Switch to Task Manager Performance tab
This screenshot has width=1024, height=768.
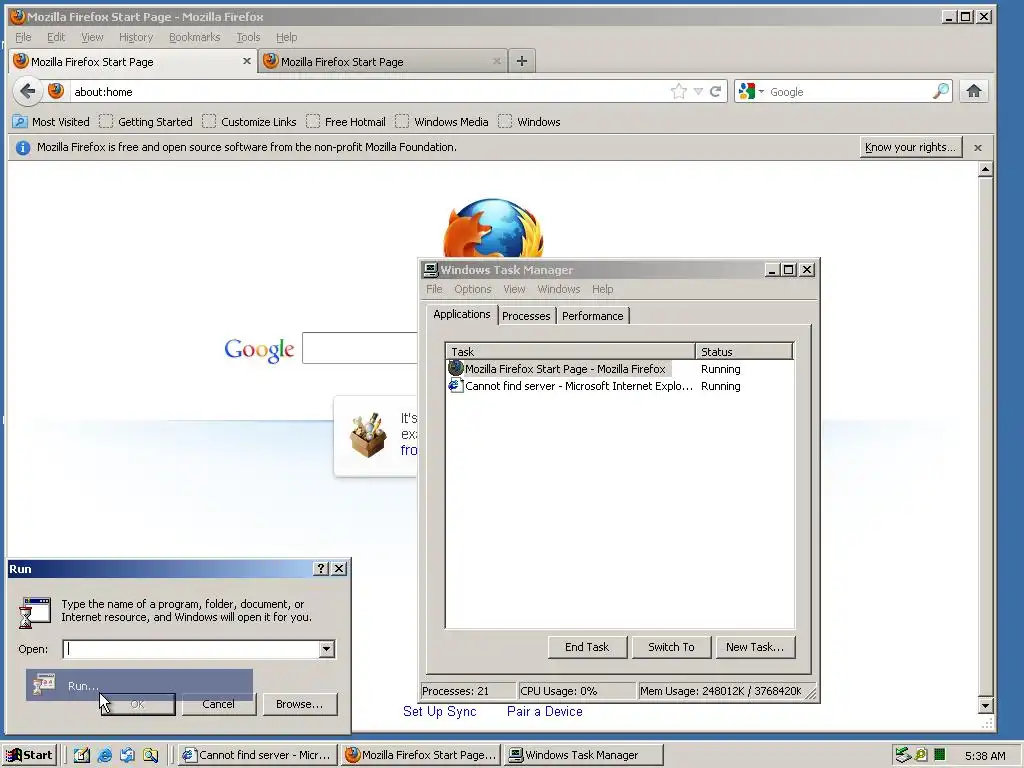pos(593,316)
